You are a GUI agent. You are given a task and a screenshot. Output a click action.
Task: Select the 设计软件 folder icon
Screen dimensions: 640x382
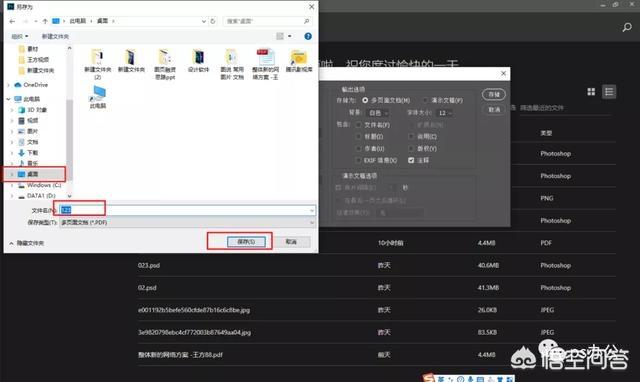(198, 61)
